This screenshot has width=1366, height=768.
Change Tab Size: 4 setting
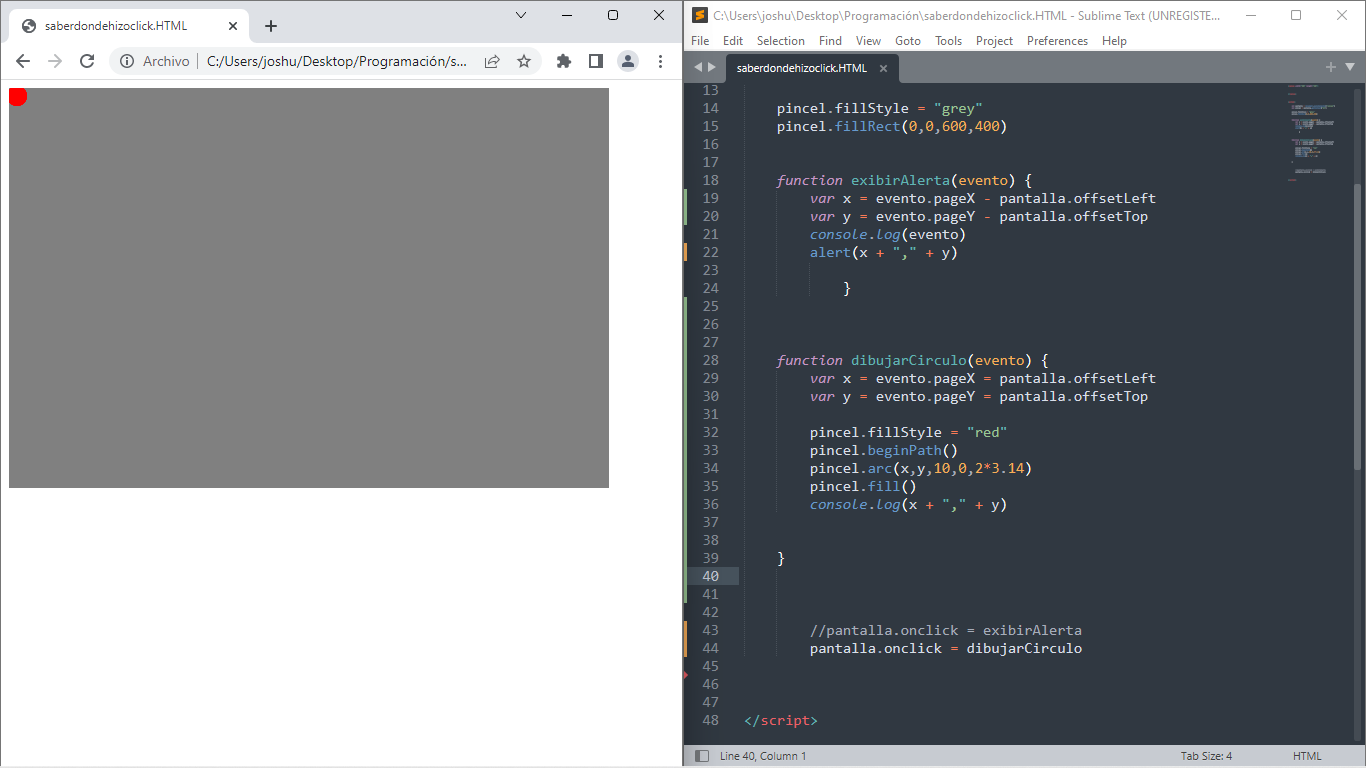point(1206,756)
